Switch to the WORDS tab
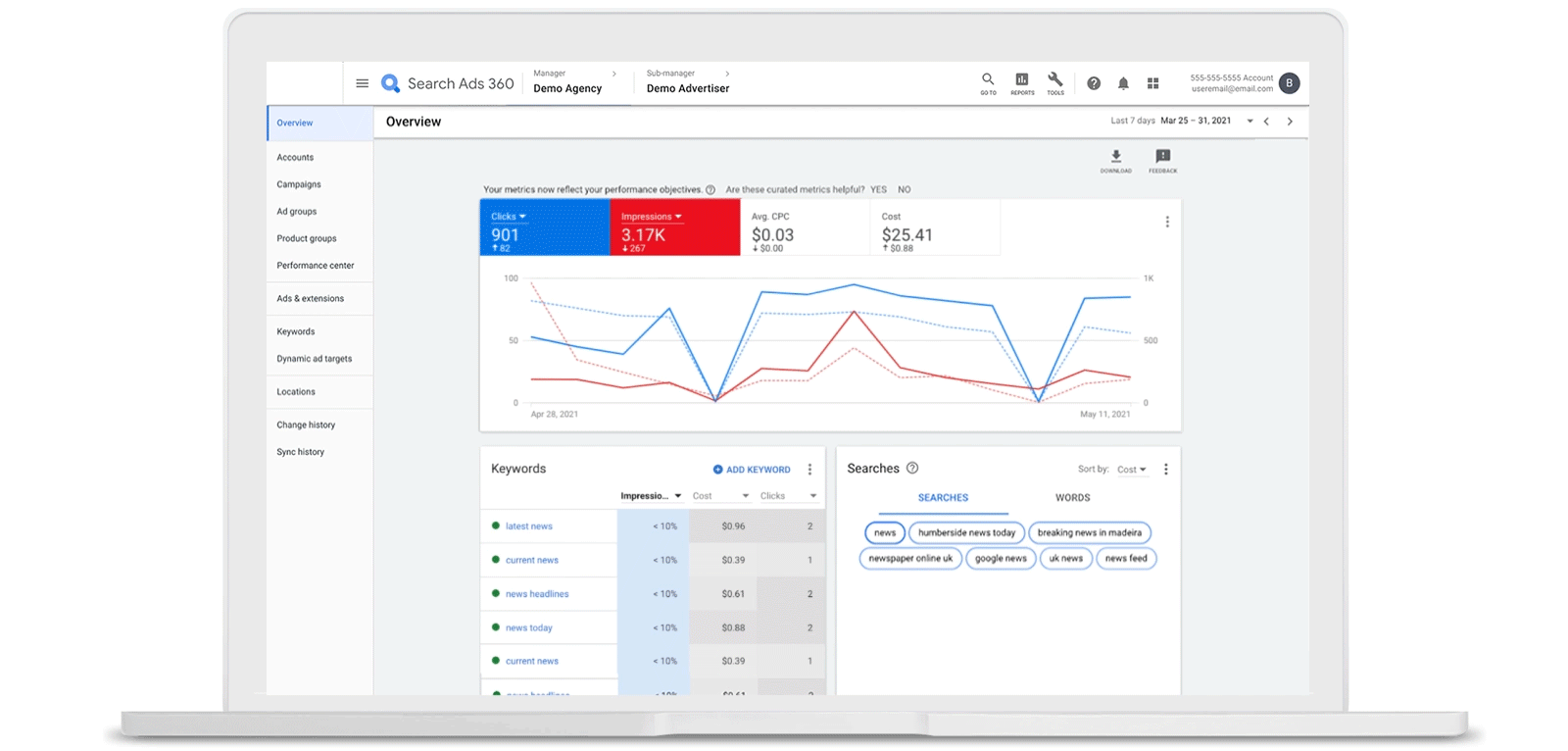 click(x=1072, y=498)
